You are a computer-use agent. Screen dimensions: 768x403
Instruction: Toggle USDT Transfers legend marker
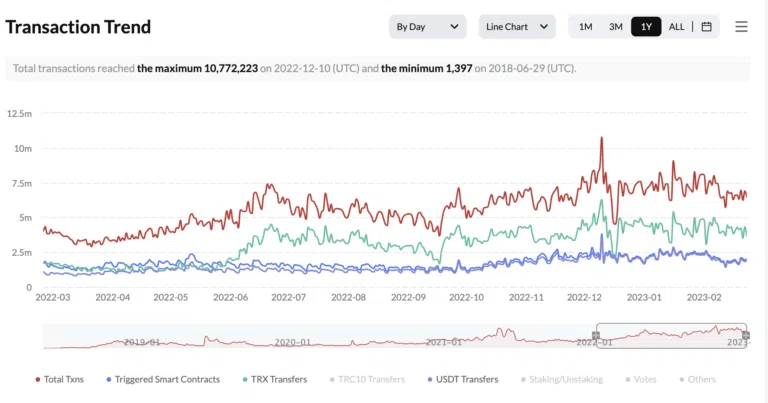[462, 379]
